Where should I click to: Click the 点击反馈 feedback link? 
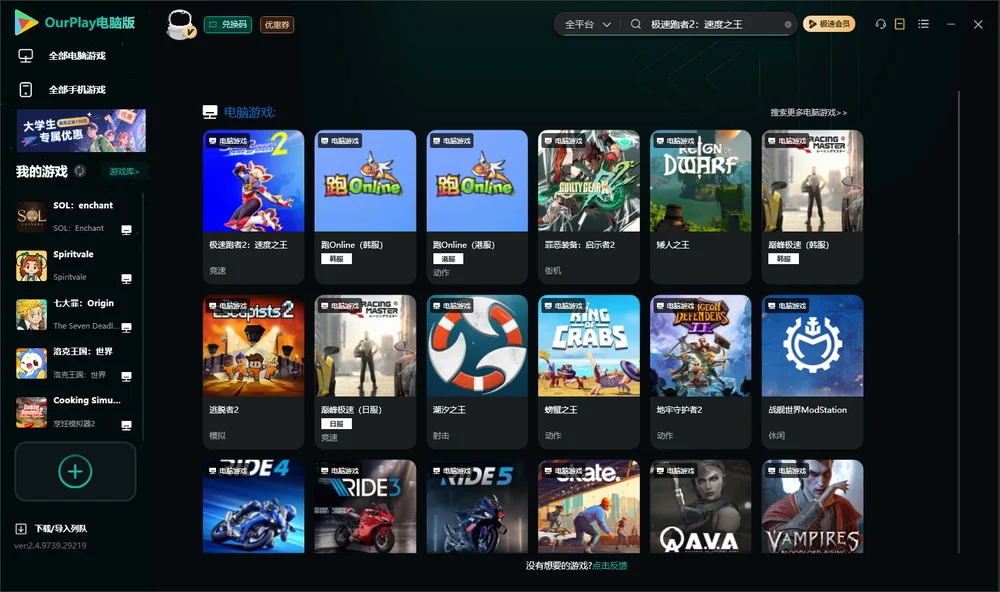[x=610, y=566]
